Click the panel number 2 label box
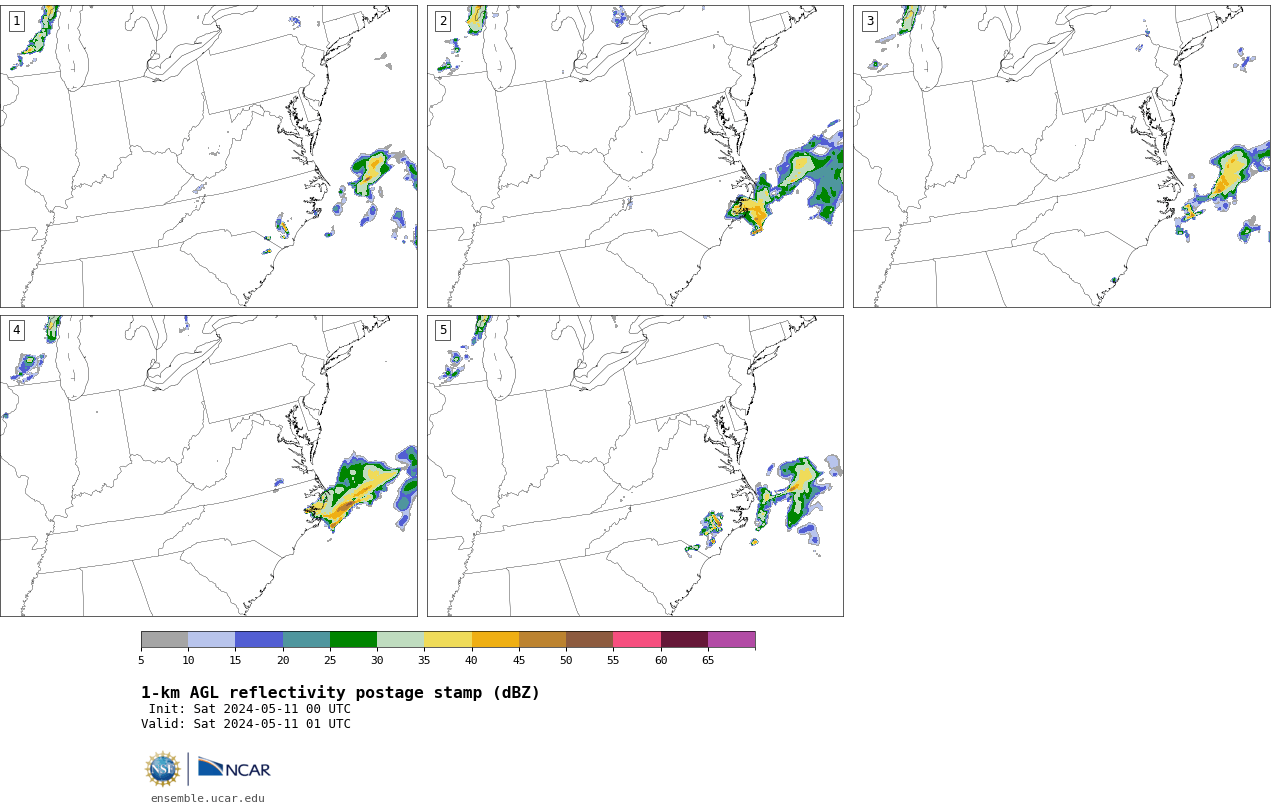The image size is (1280, 809). coord(443,21)
